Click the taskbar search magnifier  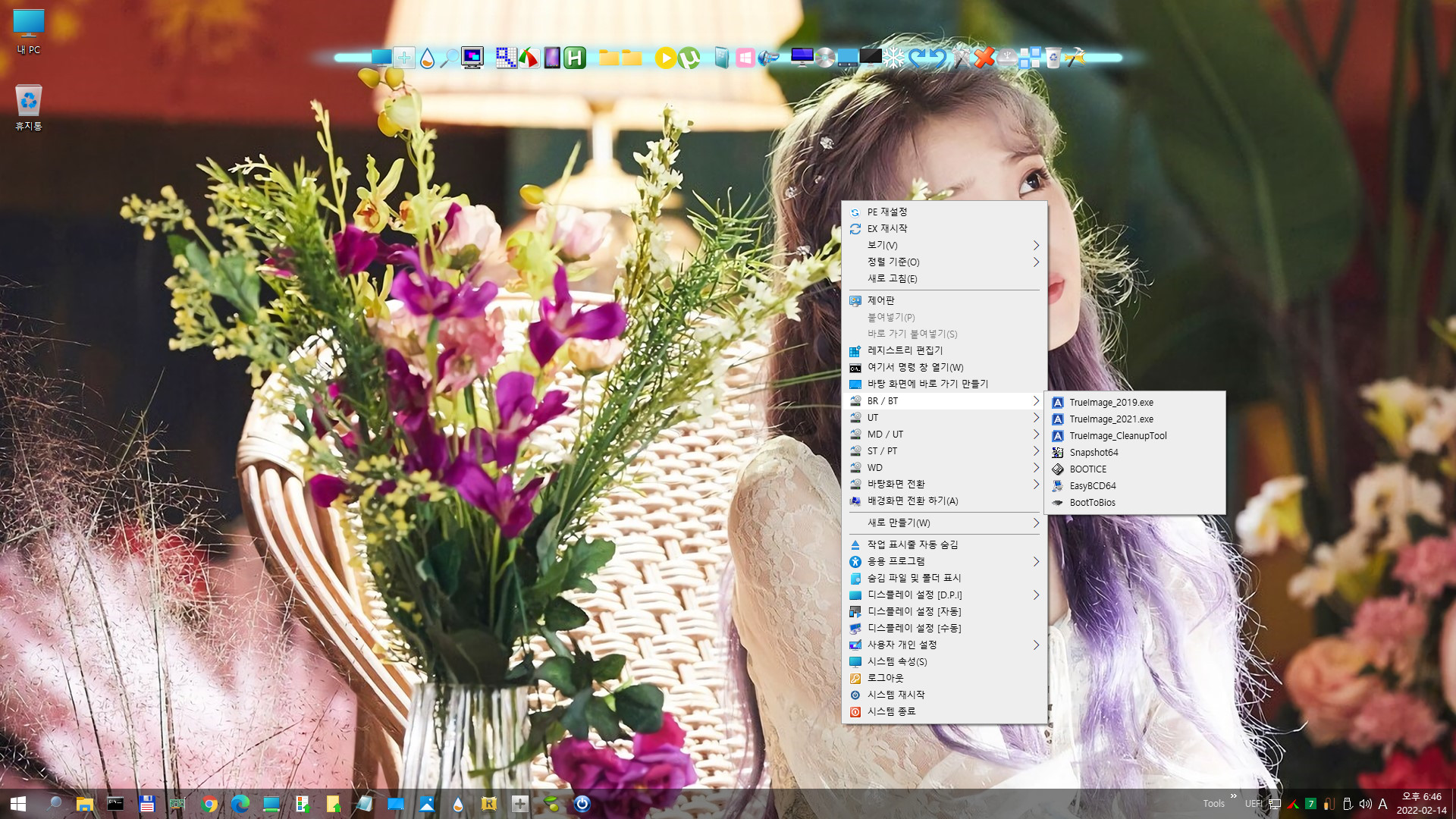click(54, 804)
